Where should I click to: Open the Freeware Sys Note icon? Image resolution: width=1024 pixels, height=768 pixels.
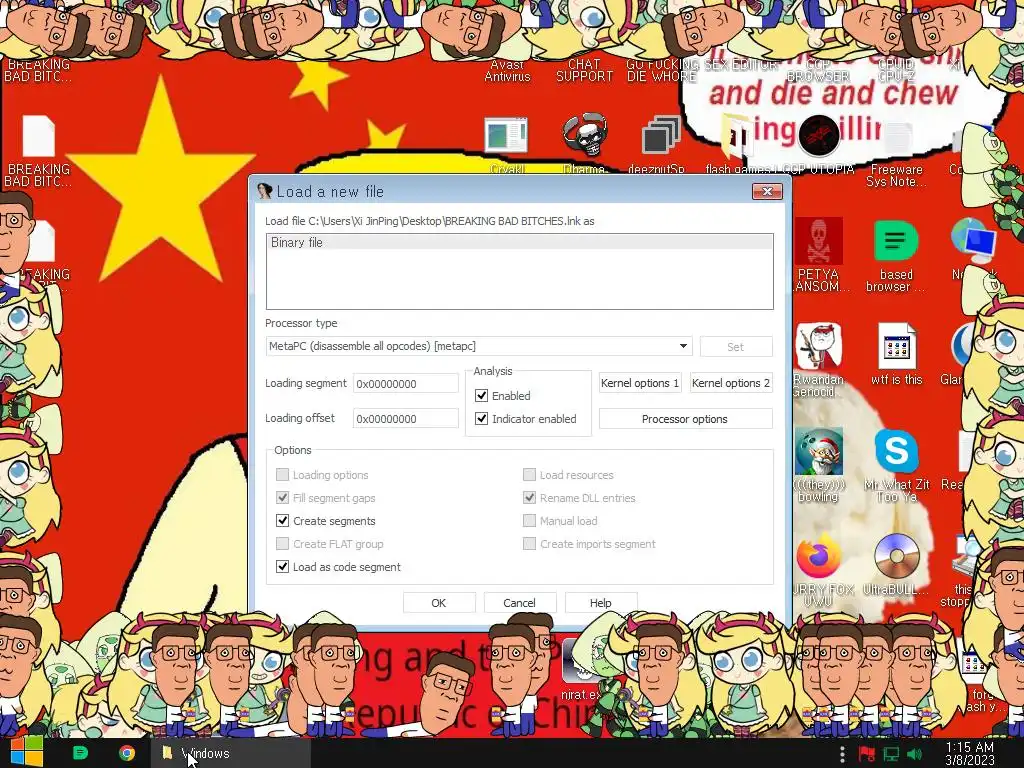897,138
